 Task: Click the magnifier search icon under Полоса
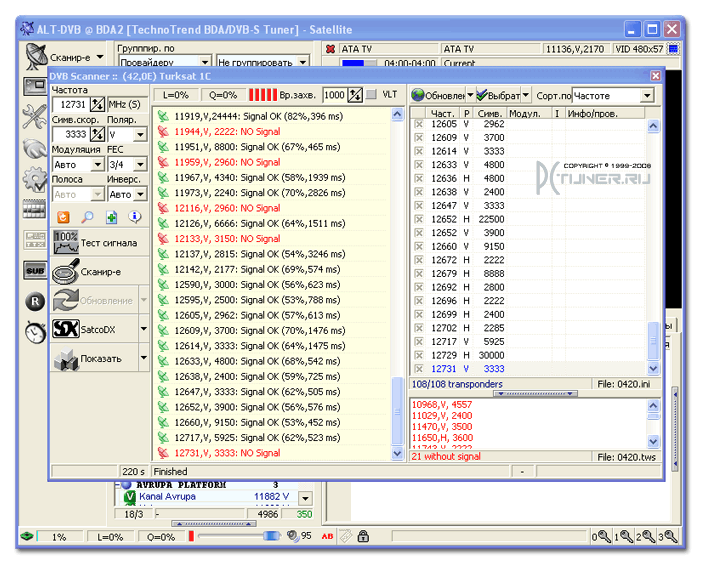click(87, 217)
